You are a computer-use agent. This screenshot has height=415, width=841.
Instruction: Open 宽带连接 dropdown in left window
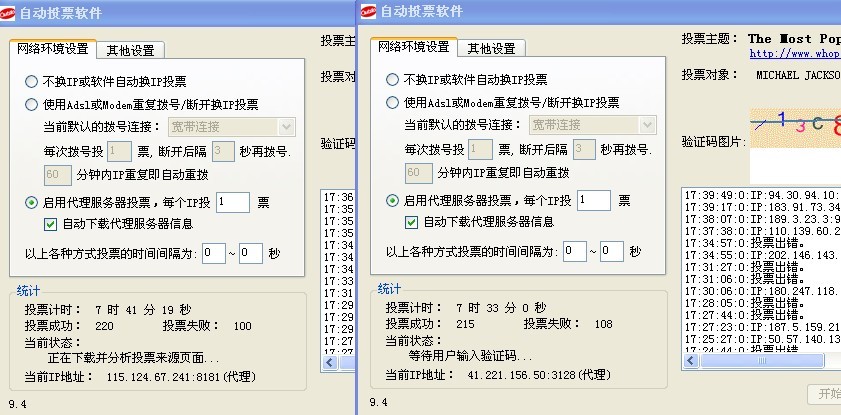click(232, 127)
